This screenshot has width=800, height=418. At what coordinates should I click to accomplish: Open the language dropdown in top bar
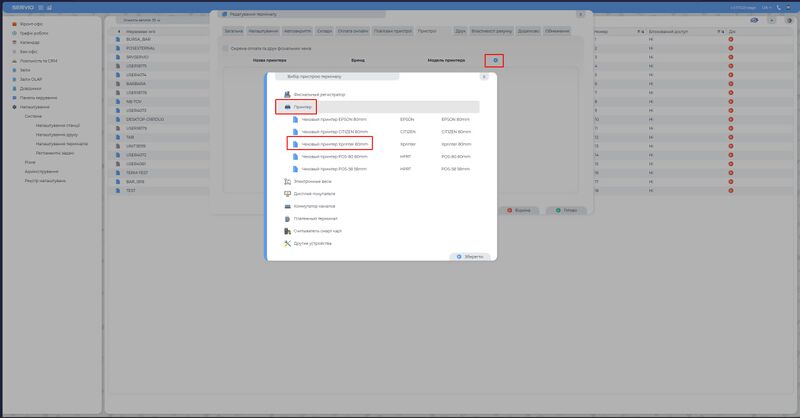point(765,7)
